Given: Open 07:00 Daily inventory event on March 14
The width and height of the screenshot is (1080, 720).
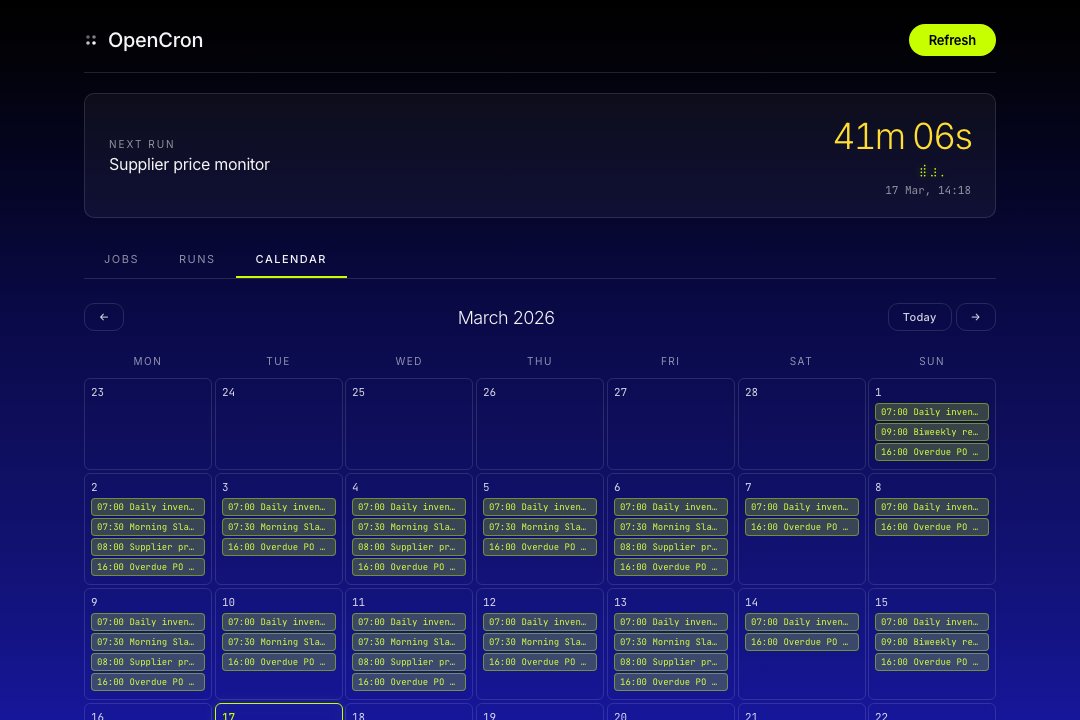Looking at the screenshot, I should click(x=802, y=622).
